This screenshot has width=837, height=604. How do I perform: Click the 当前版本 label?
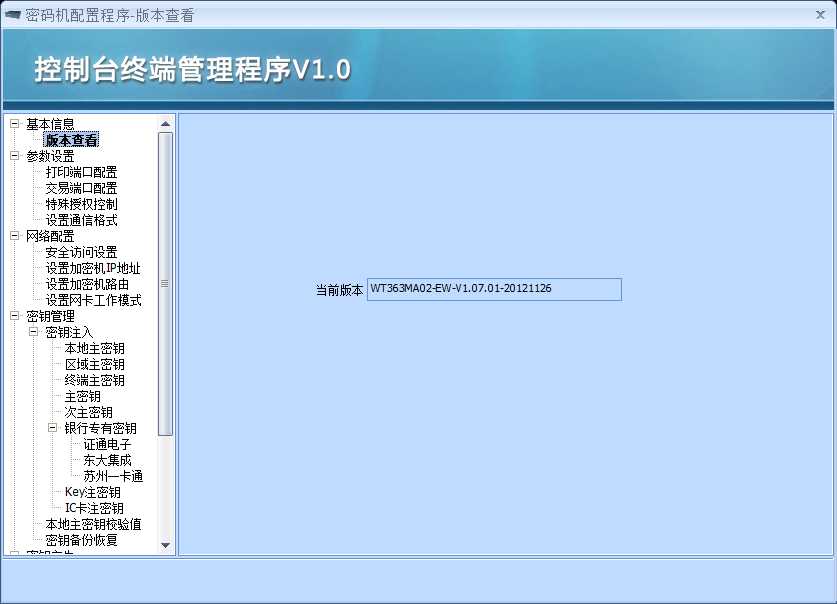pos(339,290)
